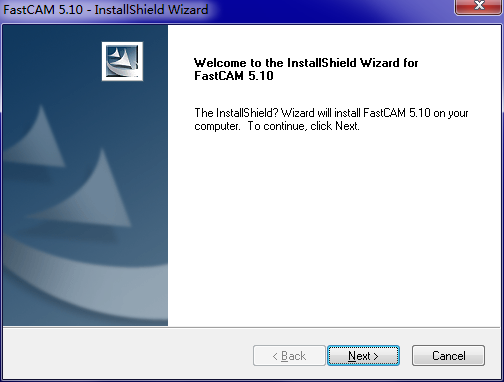Abort installation using the Cancel button
The image size is (504, 382).
(x=448, y=356)
